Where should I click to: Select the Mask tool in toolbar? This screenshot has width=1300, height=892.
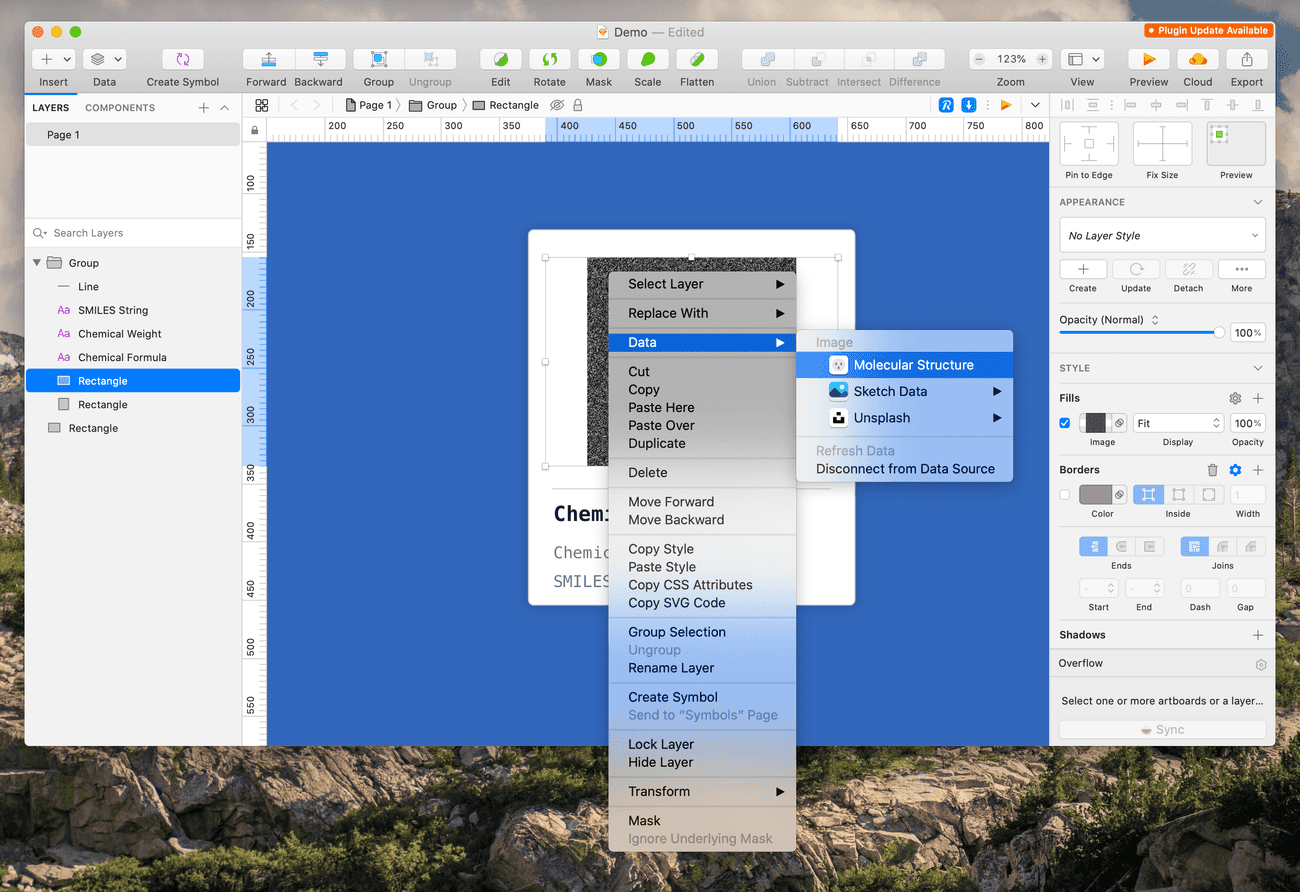tap(598, 60)
